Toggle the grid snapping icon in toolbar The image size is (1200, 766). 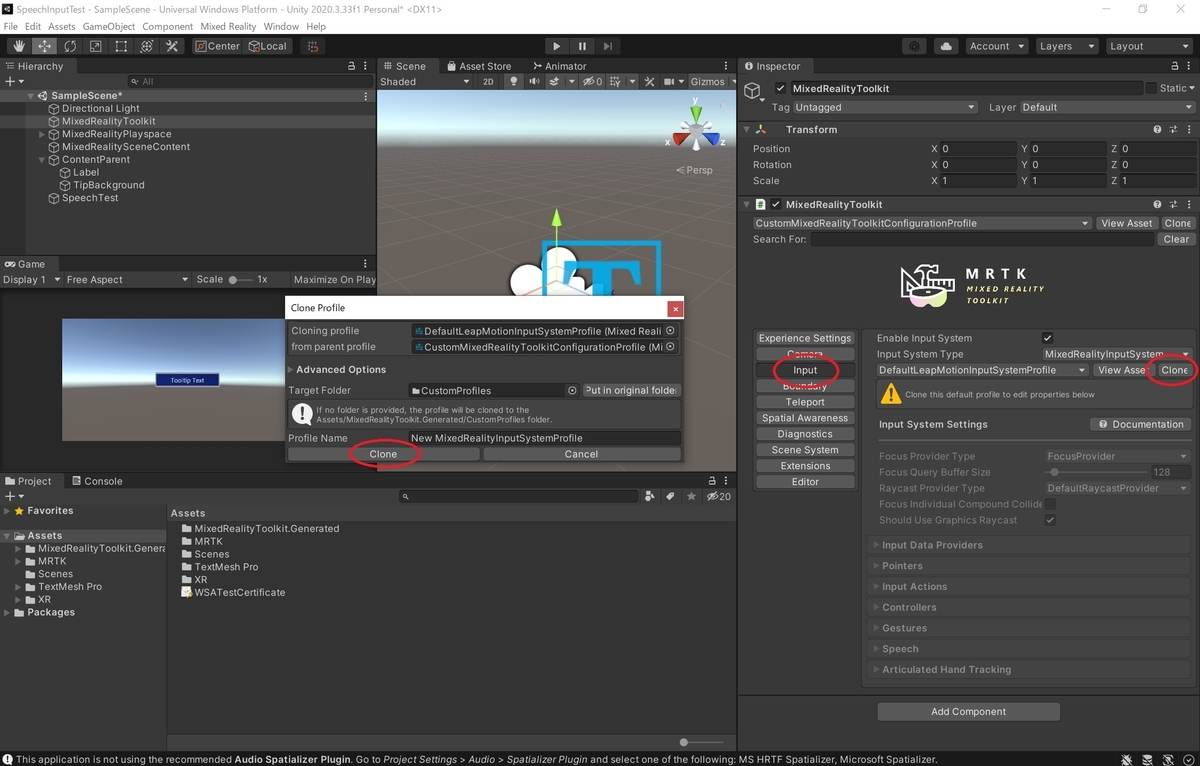point(313,46)
